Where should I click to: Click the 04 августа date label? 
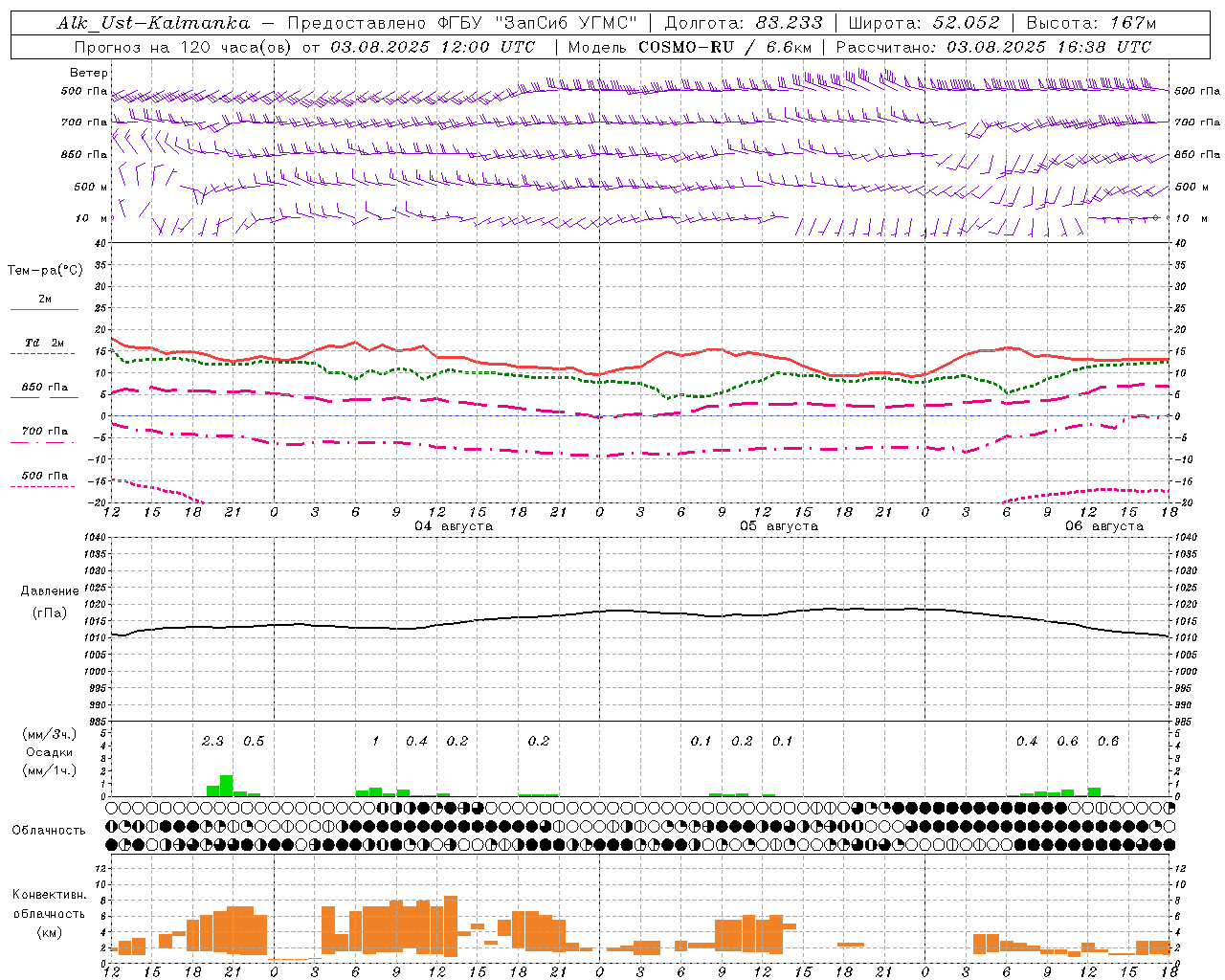point(454,526)
